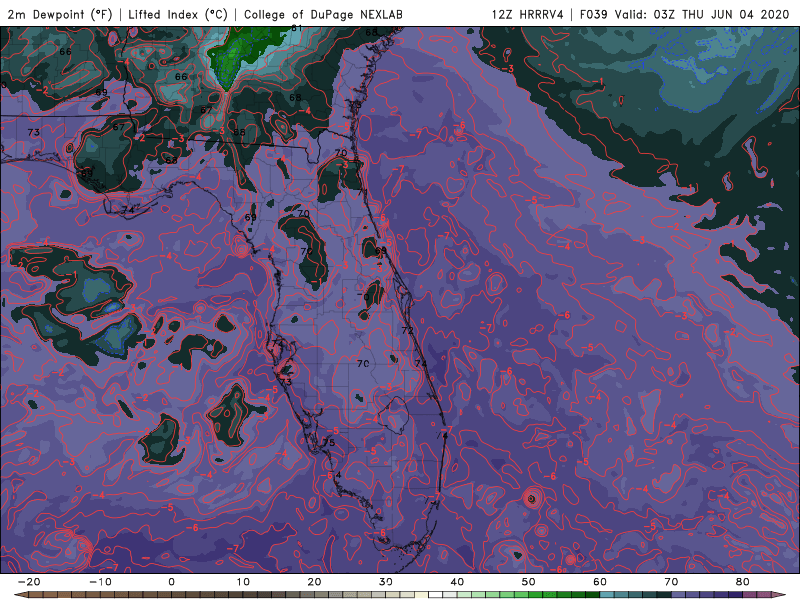The width and height of the screenshot is (800, 600).
Task: Click the '72' dewpoint value on the map
Action: click(407, 331)
